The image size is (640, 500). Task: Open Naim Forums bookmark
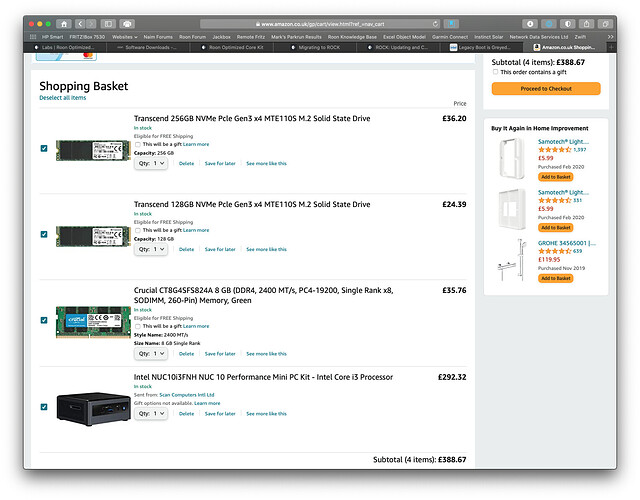[158, 37]
